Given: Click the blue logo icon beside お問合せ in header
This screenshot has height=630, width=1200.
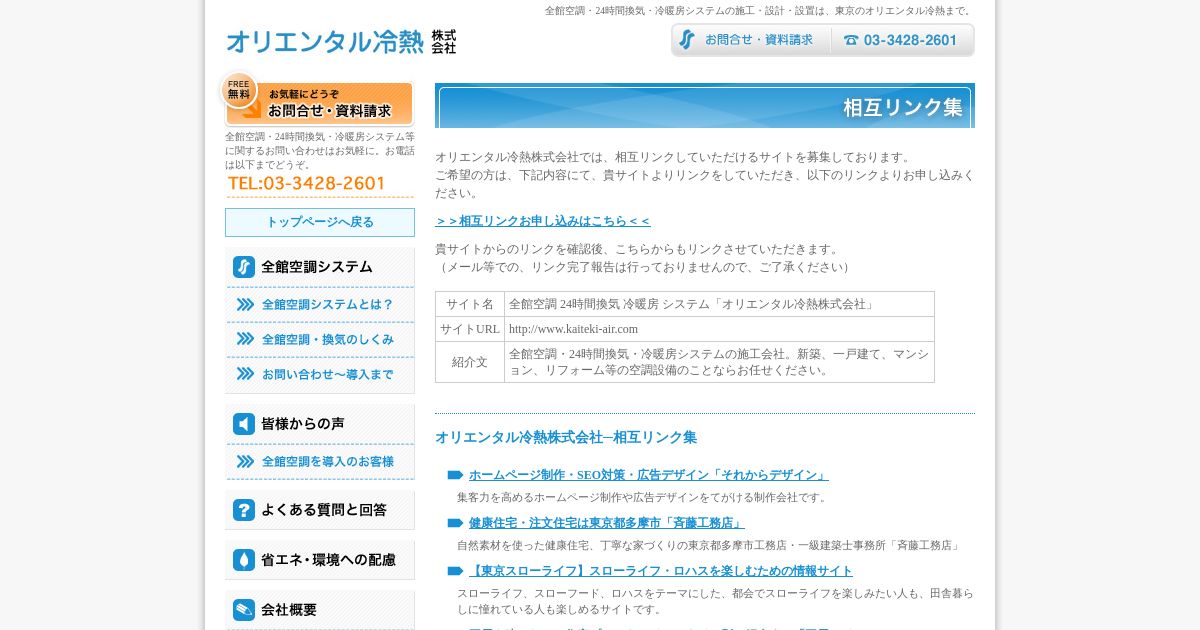Looking at the screenshot, I should [x=687, y=40].
